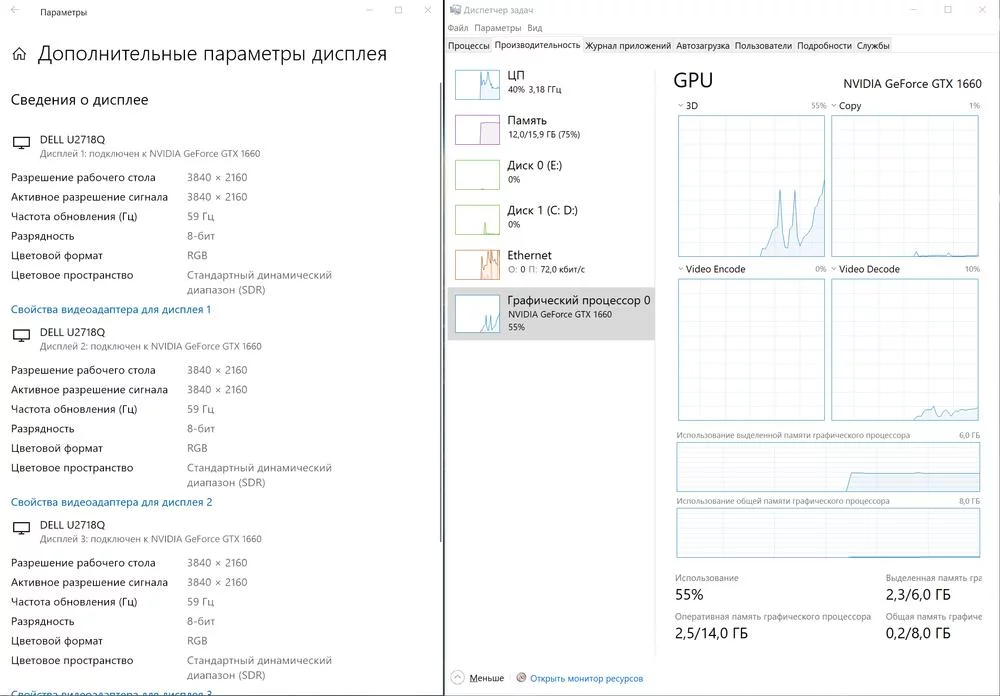1000x696 pixels.
Task: Click the NVIDIA GeForce GTX 1660 heading
Action: [912, 84]
